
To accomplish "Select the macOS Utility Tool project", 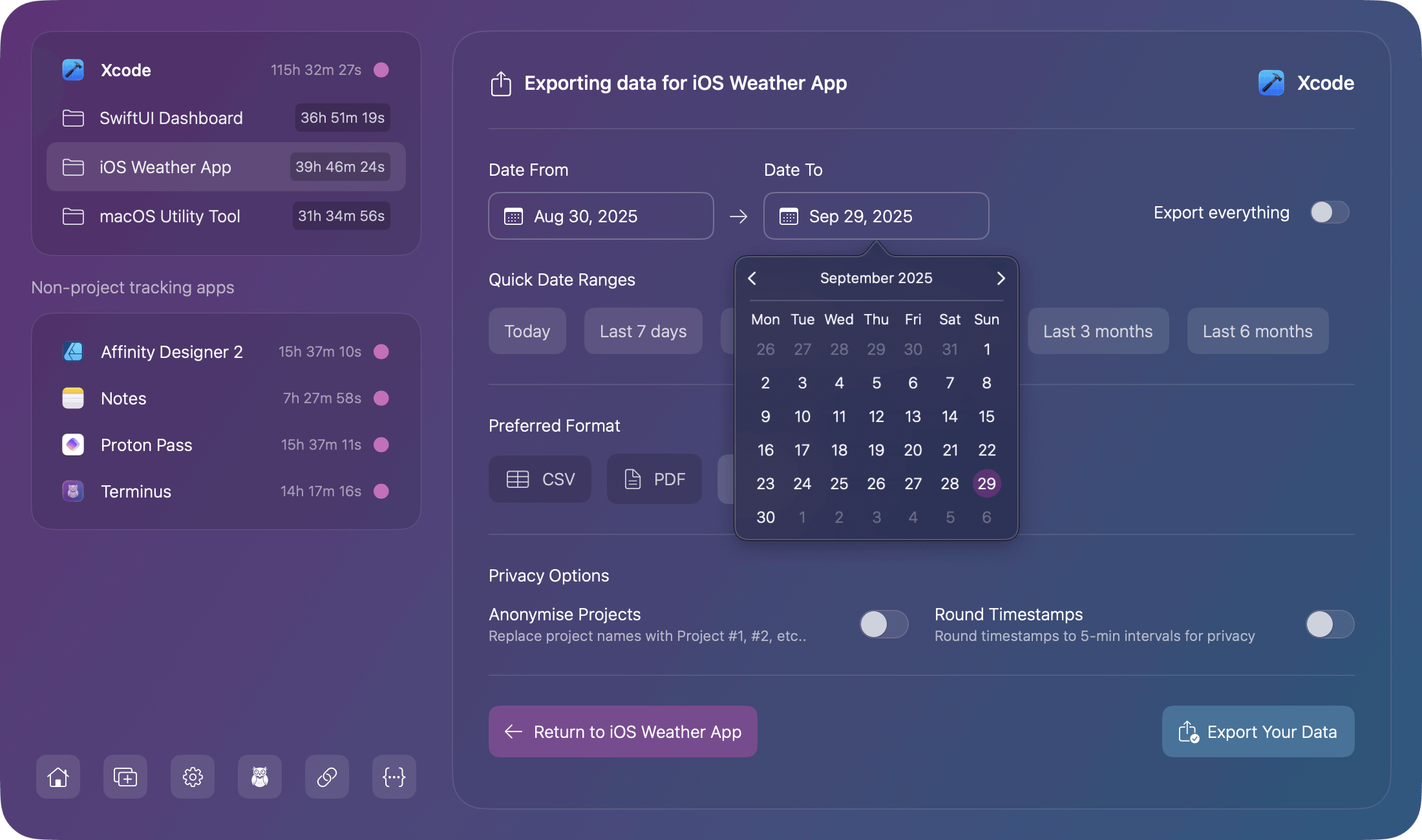I will coord(169,216).
